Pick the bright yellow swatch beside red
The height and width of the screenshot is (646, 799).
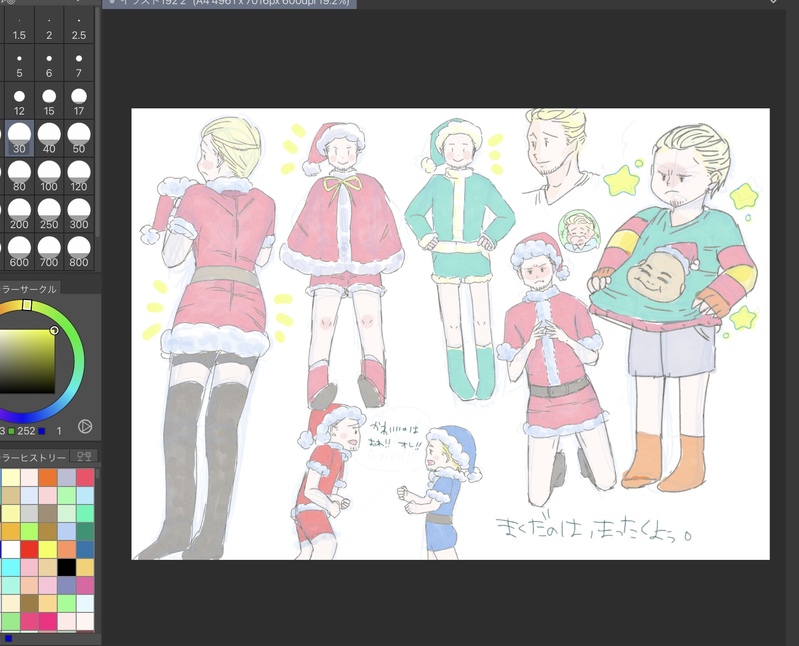[x=48, y=549]
